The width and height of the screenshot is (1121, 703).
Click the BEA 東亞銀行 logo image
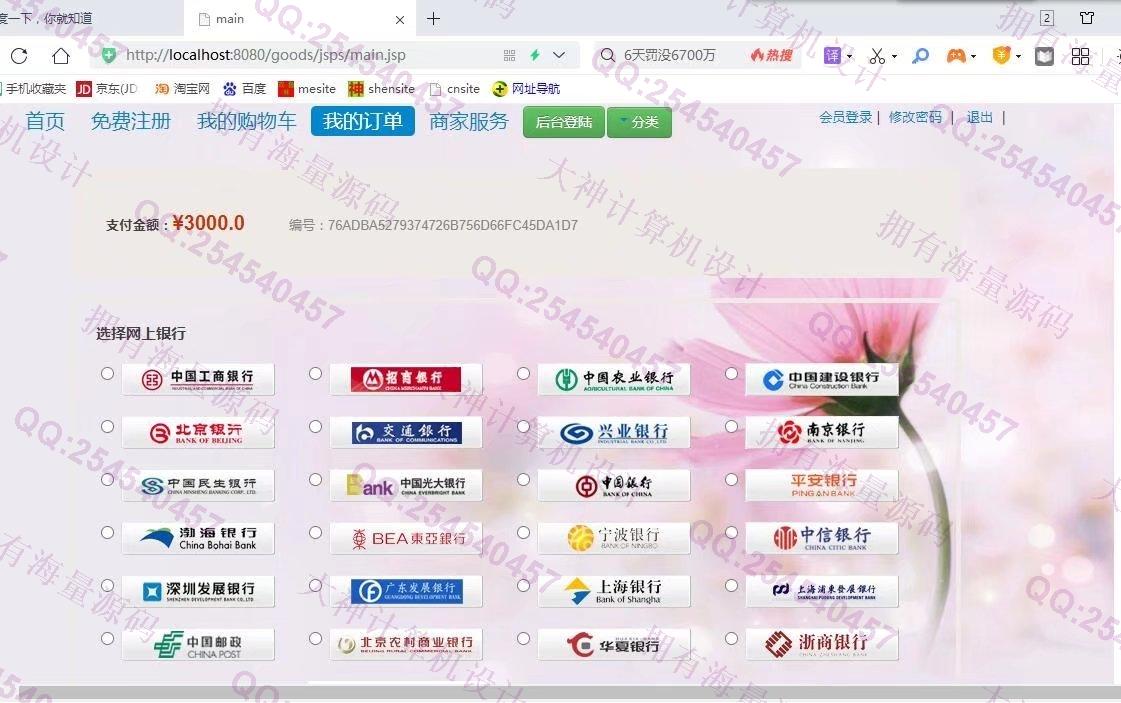click(x=406, y=539)
